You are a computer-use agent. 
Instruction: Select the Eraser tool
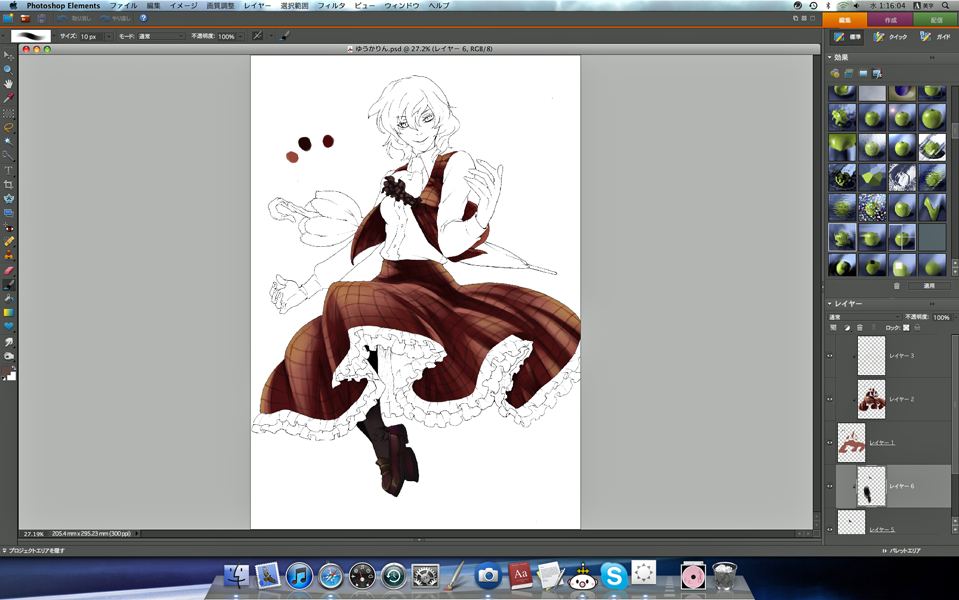click(9, 270)
